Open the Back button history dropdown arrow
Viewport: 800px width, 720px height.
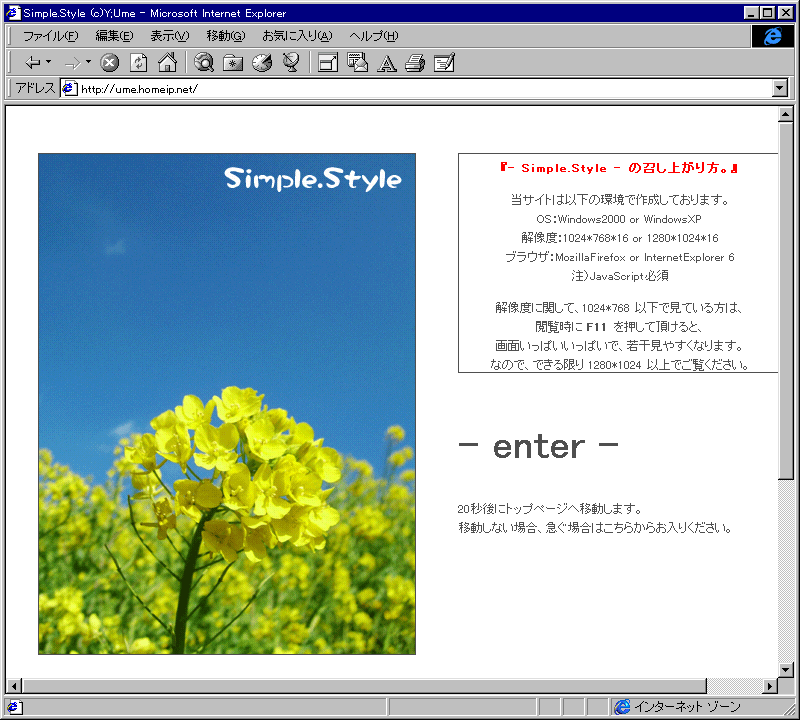pyautogui.click(x=48, y=62)
